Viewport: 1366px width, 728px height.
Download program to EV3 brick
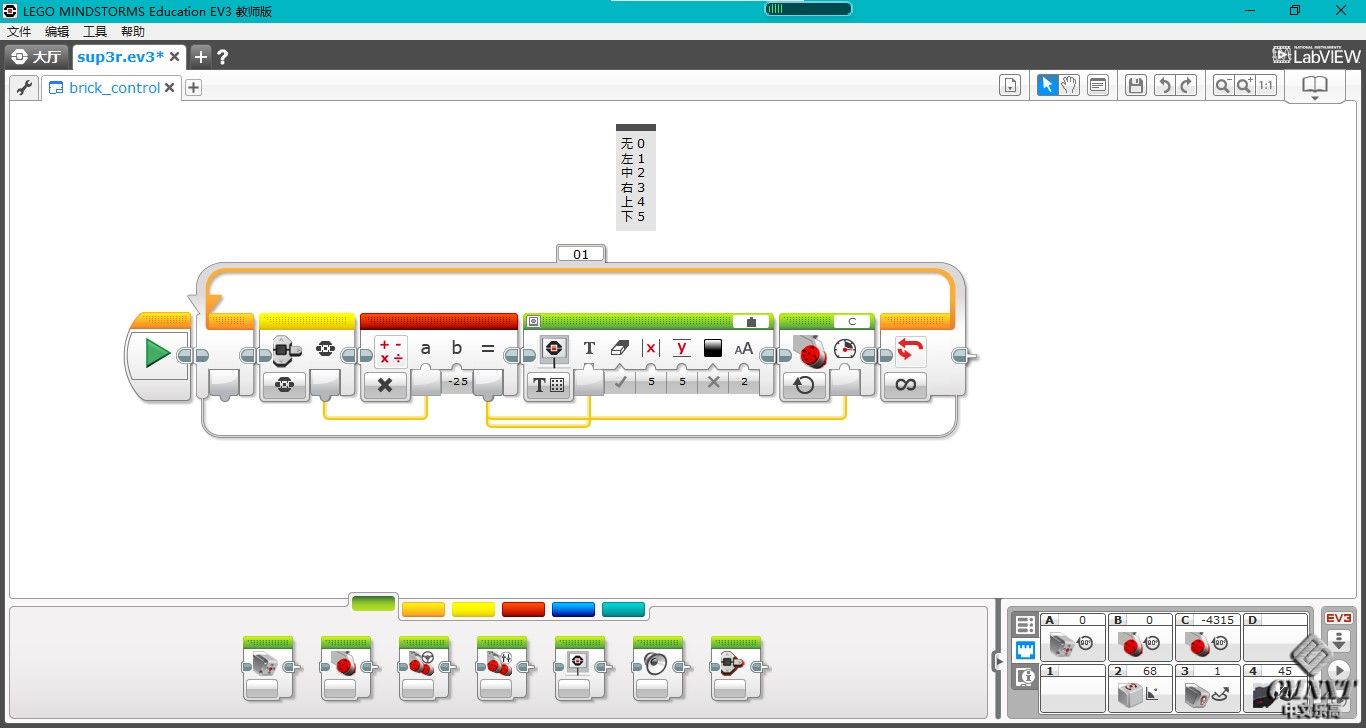(x=1338, y=640)
